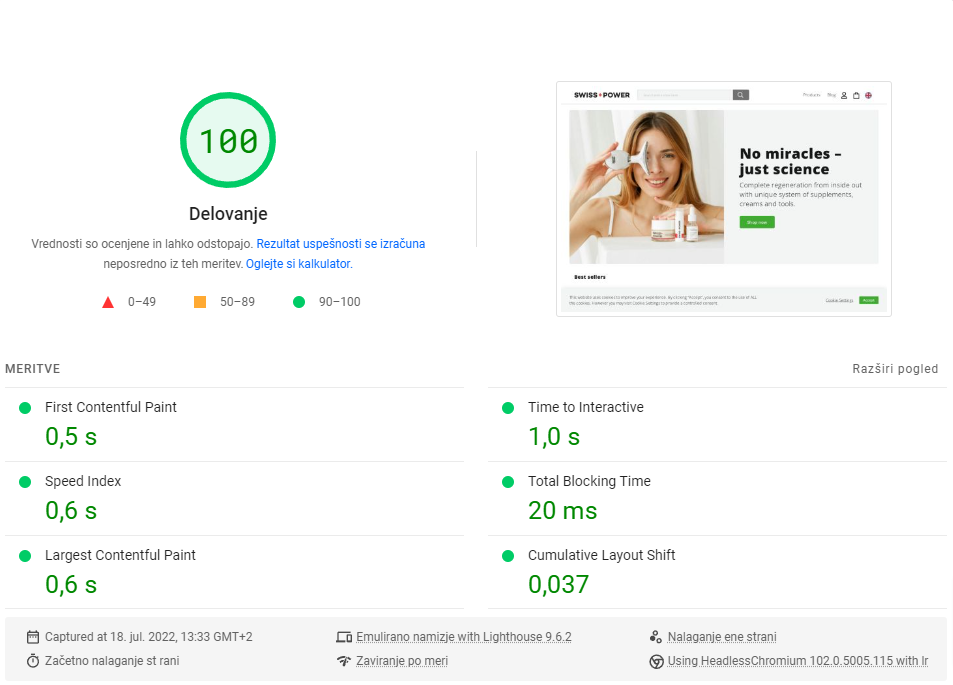Click the green circle 90–100 legend icon

point(299,302)
